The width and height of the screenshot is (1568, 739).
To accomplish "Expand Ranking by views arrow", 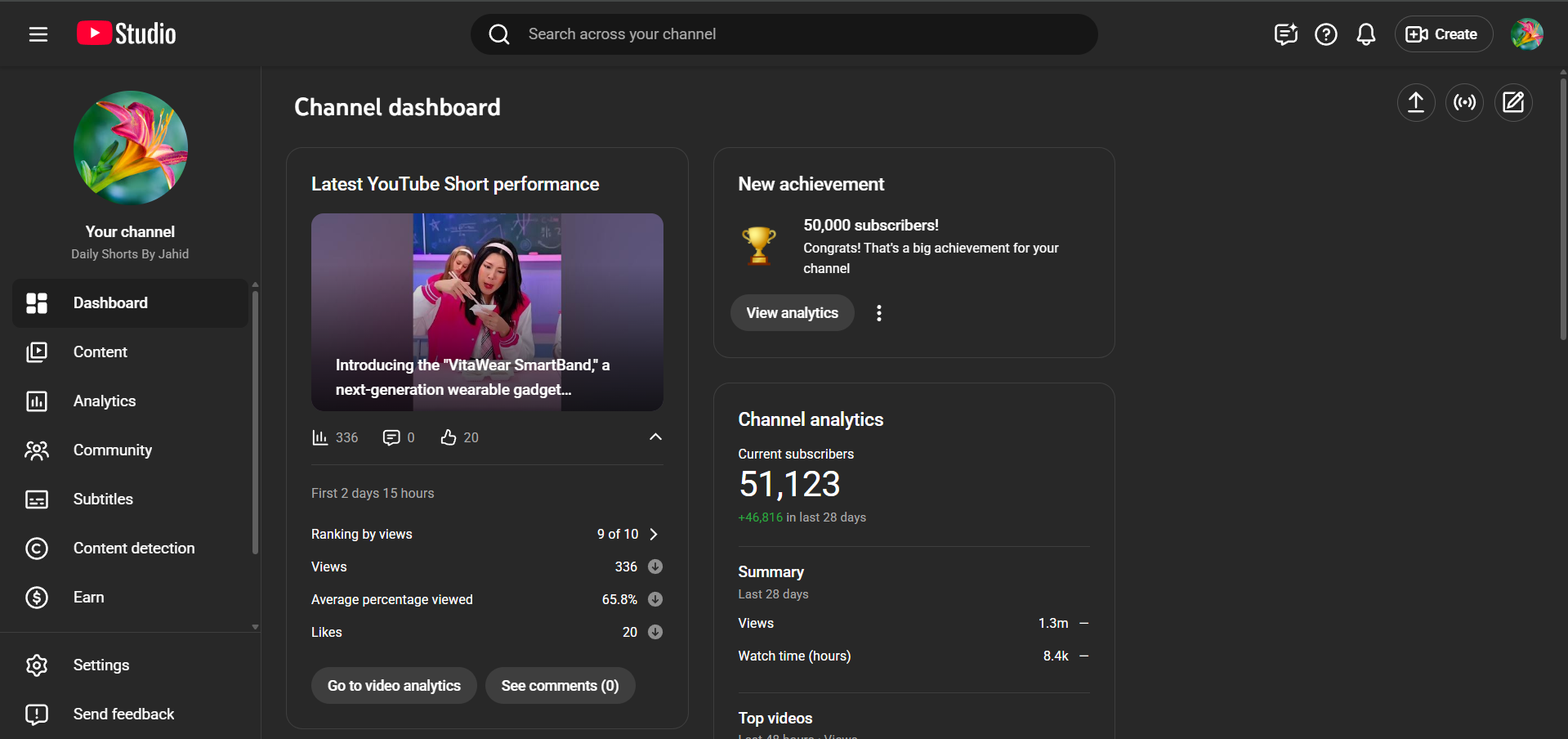I will tap(654, 535).
